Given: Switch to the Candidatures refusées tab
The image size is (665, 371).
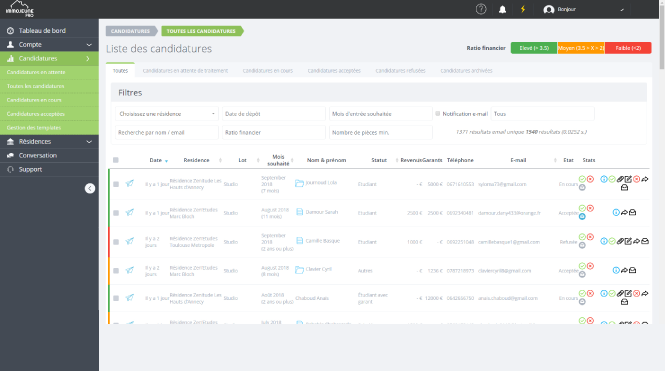Looking at the screenshot, I should [x=400, y=71].
